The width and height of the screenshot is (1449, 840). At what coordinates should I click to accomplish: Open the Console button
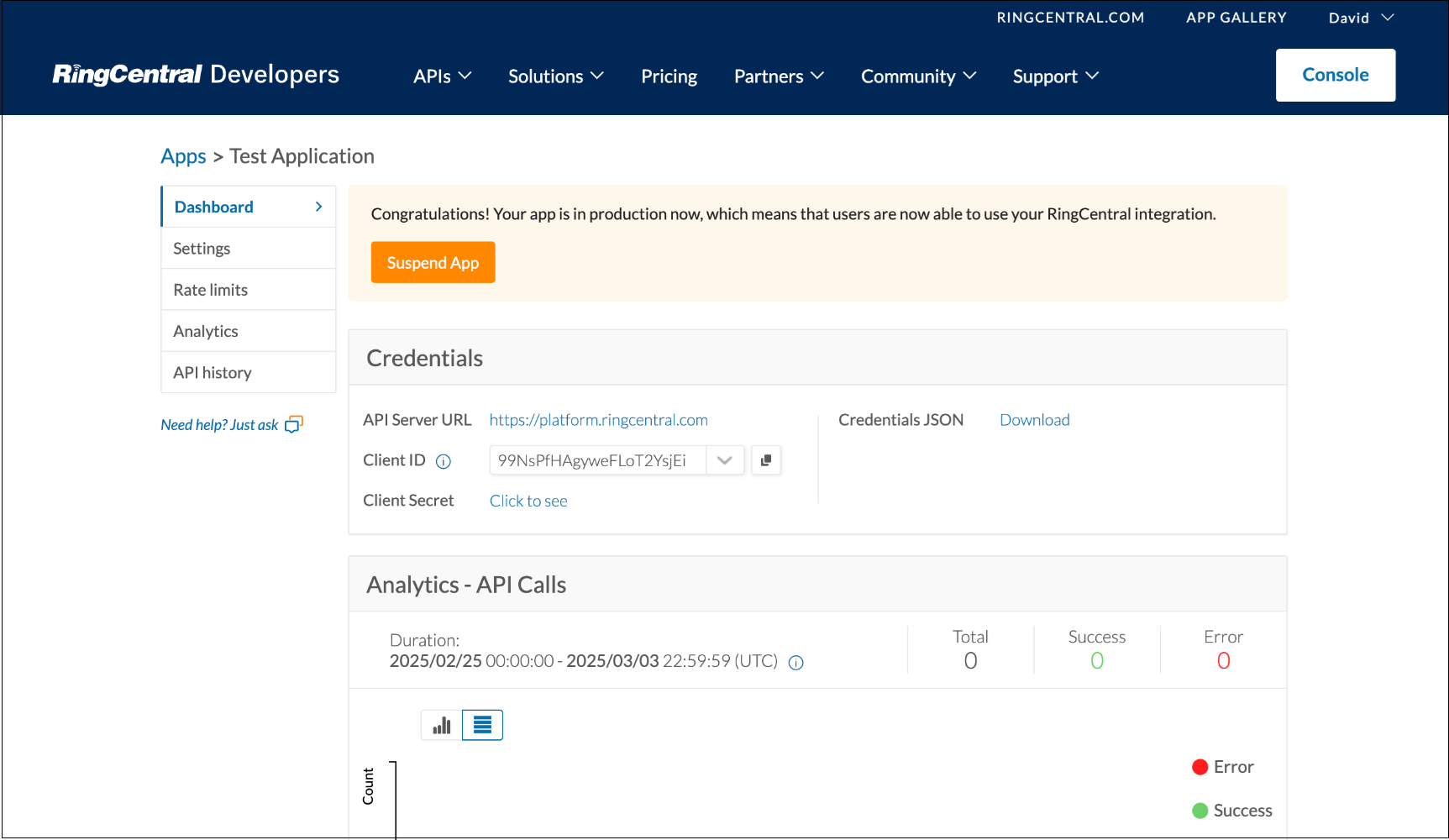[x=1336, y=75]
